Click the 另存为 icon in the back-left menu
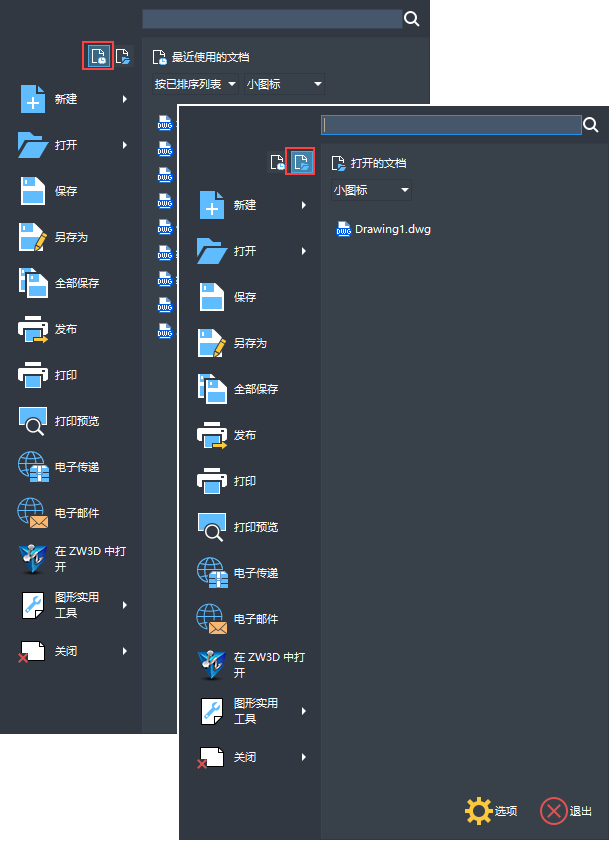Screen dimensions: 611x842 (33, 237)
